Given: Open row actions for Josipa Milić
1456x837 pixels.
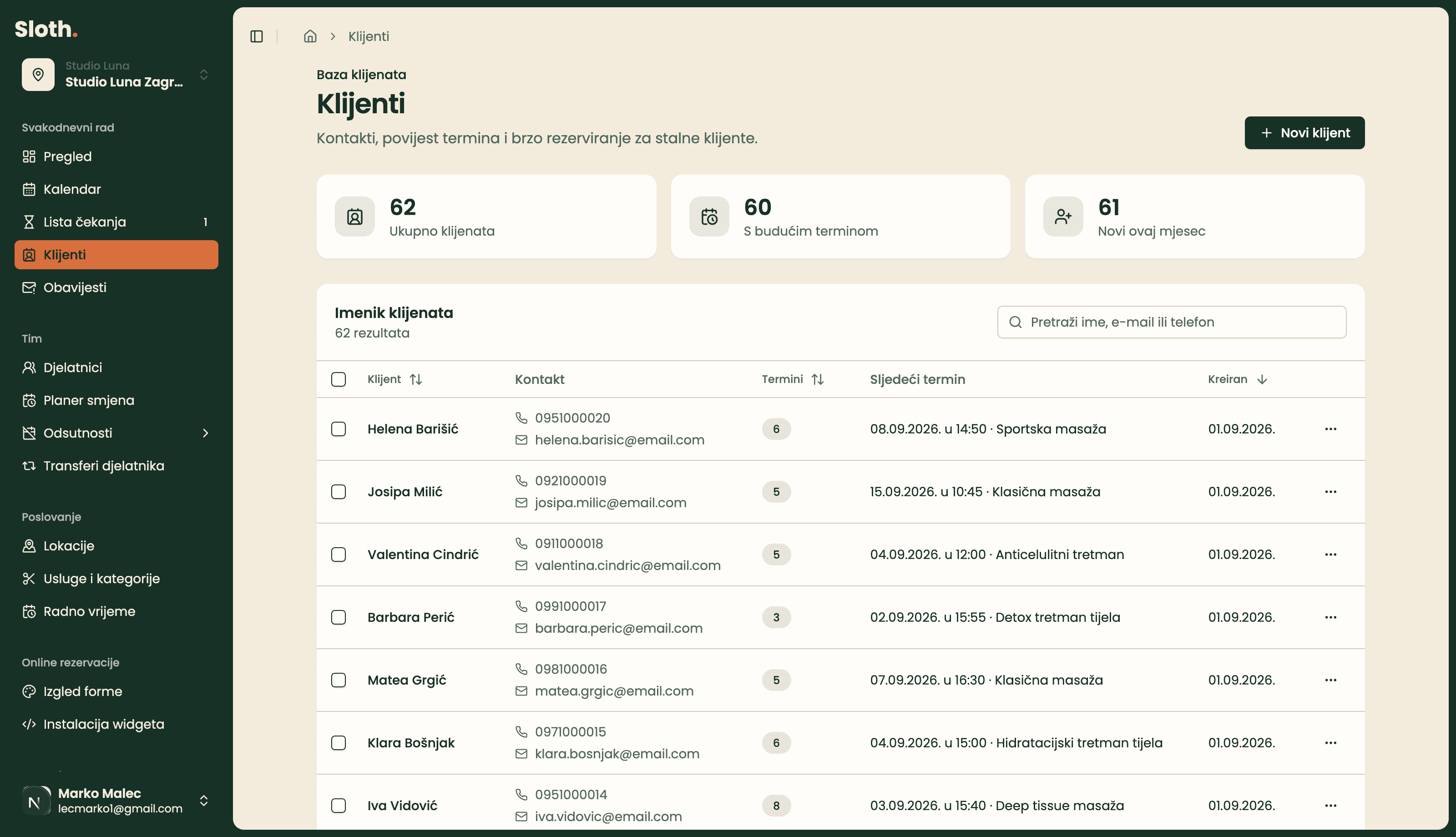Looking at the screenshot, I should point(1330,491).
